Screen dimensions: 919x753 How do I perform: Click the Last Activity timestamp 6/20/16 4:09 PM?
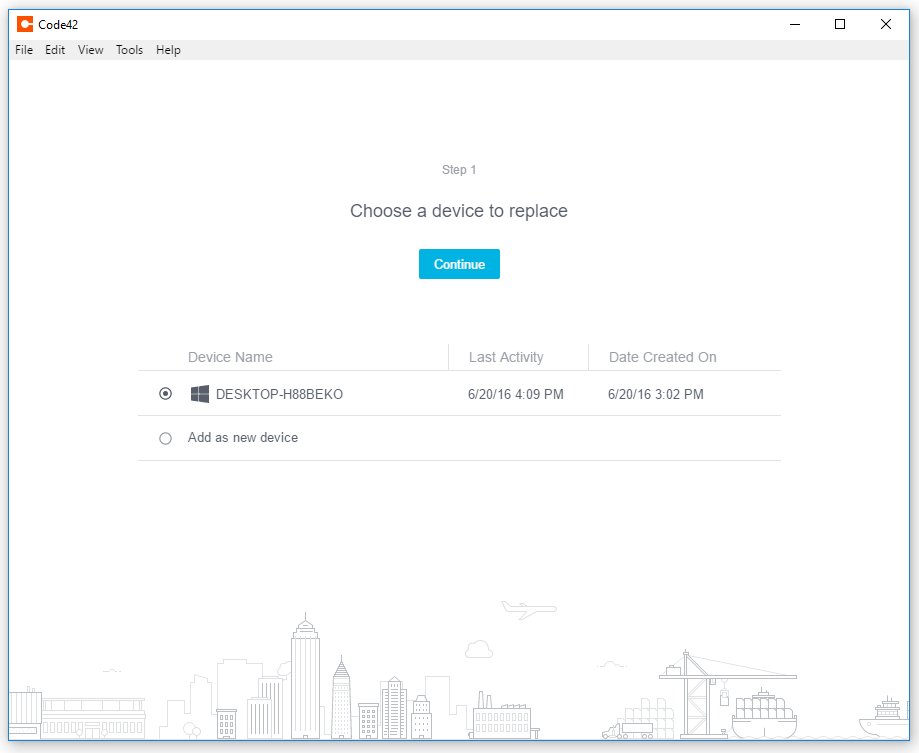[515, 394]
